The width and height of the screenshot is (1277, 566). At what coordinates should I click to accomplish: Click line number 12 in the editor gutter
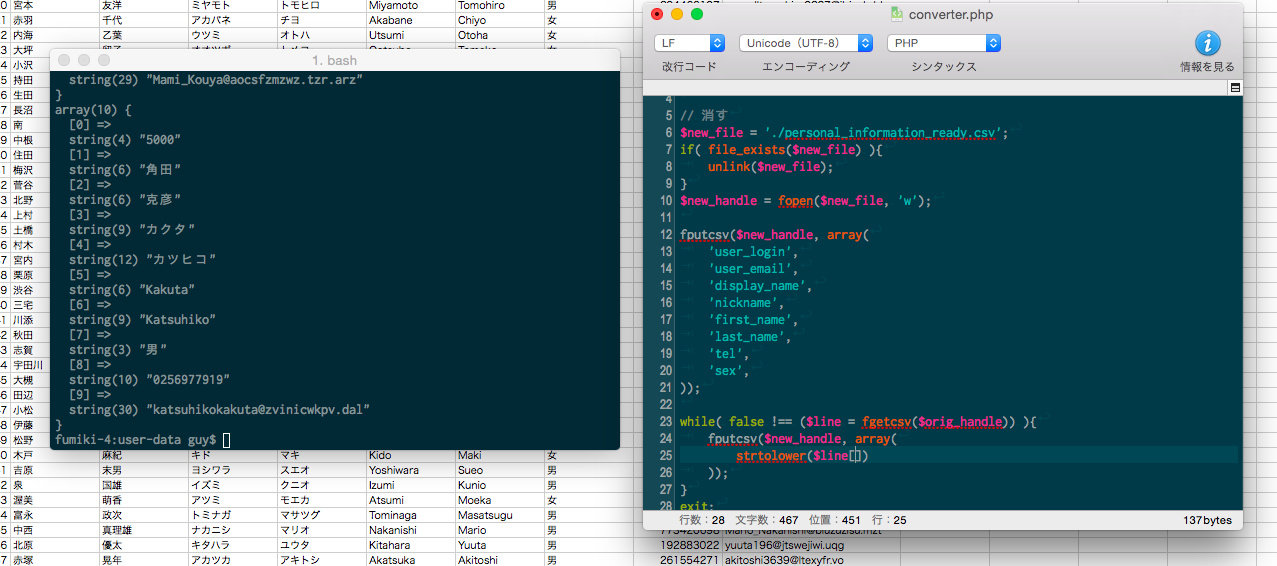point(666,235)
